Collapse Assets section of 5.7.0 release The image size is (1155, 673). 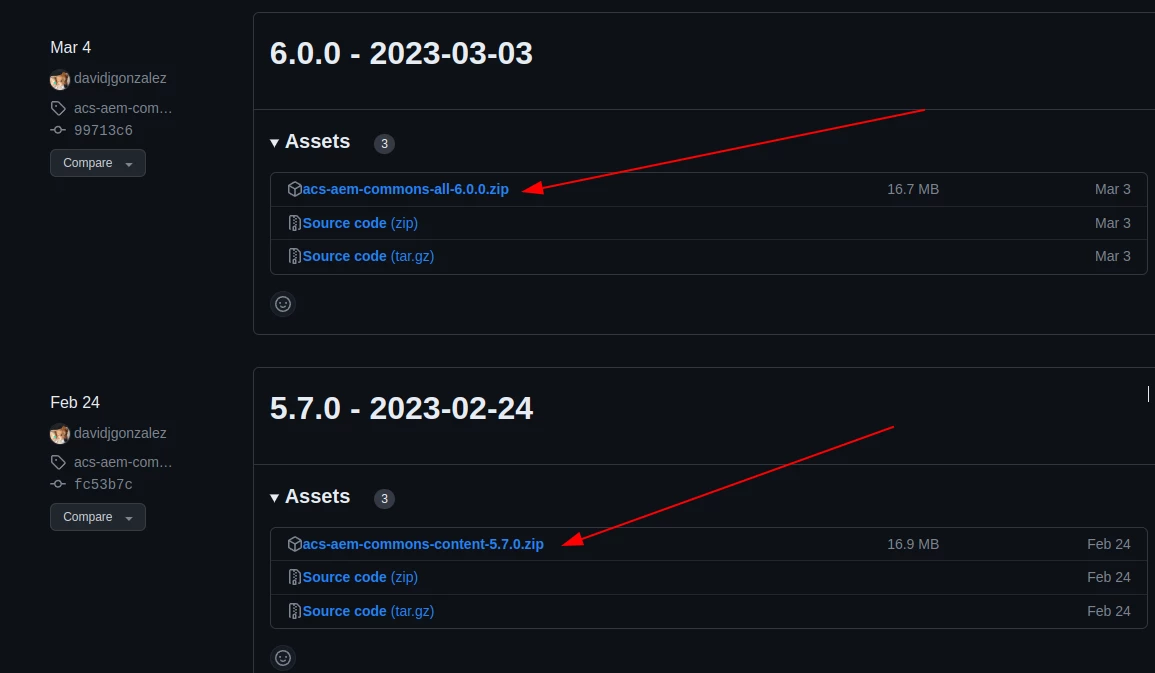coord(310,496)
